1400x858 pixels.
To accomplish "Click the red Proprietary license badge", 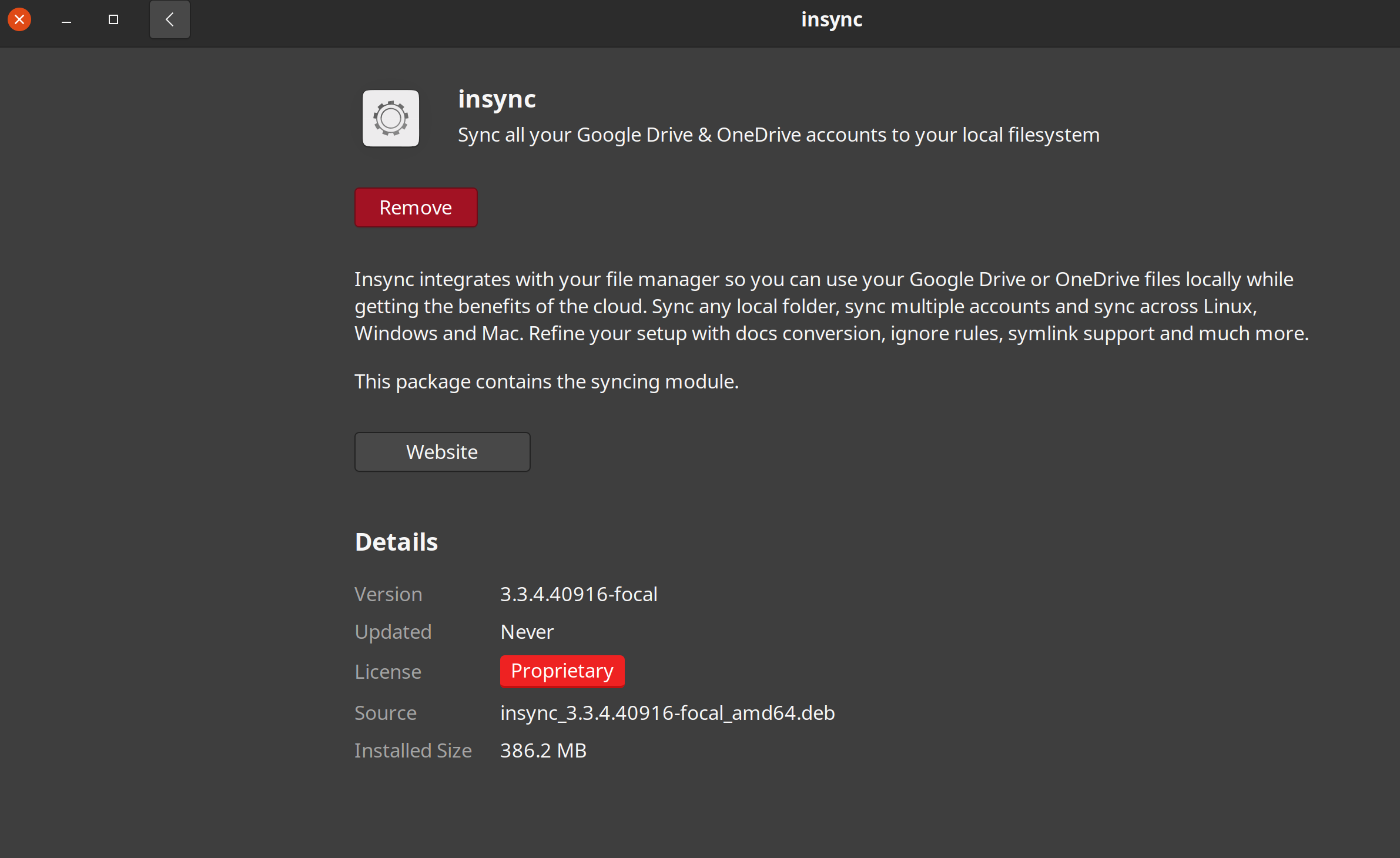I will pos(562,671).
